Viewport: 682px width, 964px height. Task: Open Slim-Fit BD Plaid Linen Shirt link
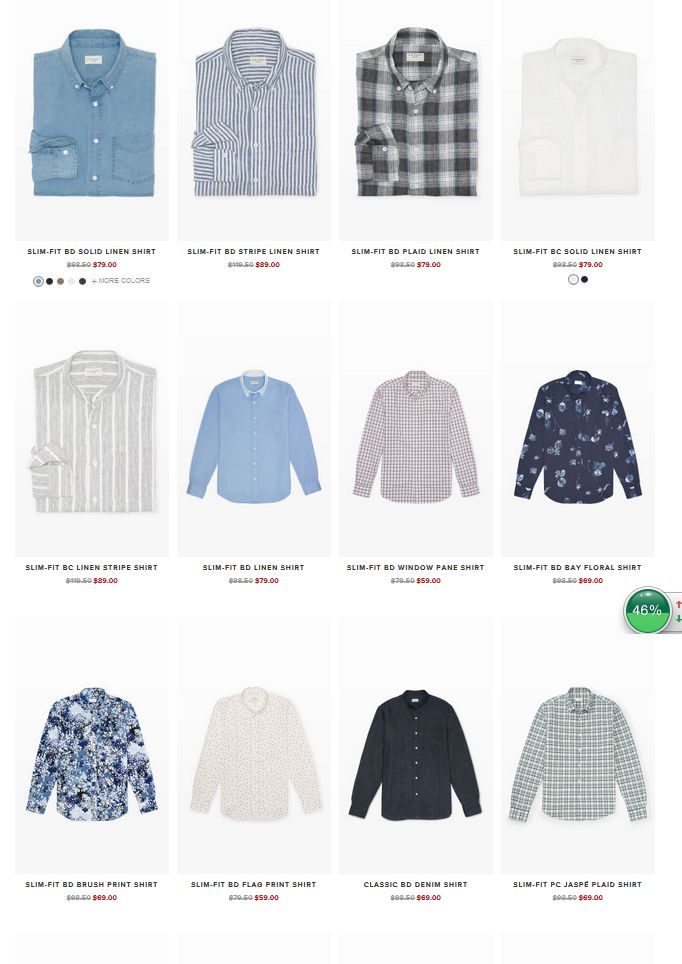pos(415,251)
